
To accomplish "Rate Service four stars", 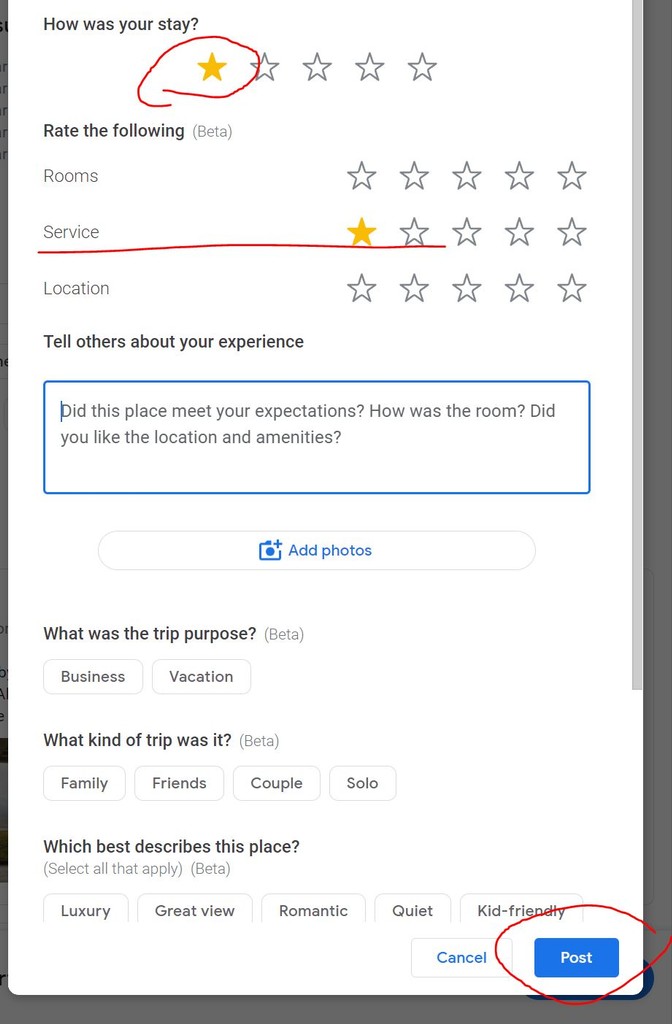I will pos(519,232).
